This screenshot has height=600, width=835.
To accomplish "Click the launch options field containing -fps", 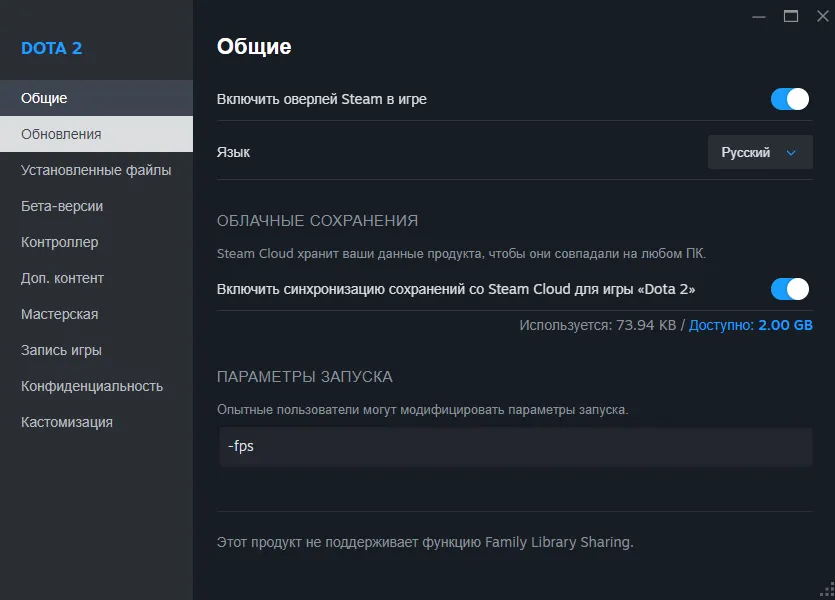I will point(514,446).
